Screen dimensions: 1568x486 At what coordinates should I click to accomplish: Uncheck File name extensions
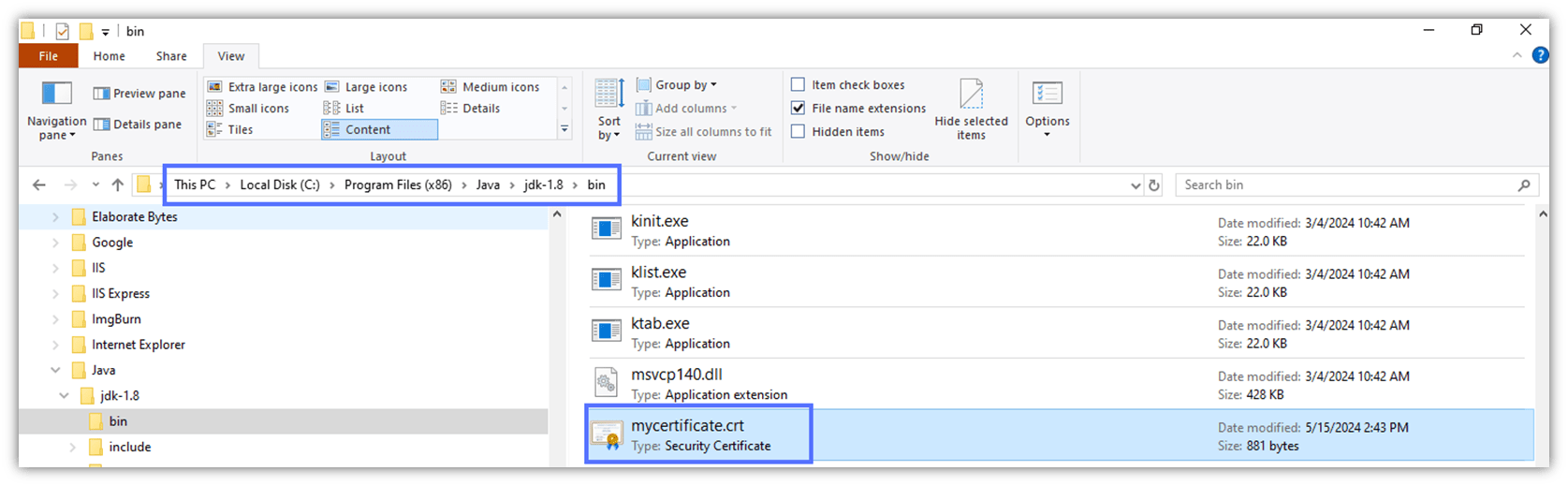798,109
